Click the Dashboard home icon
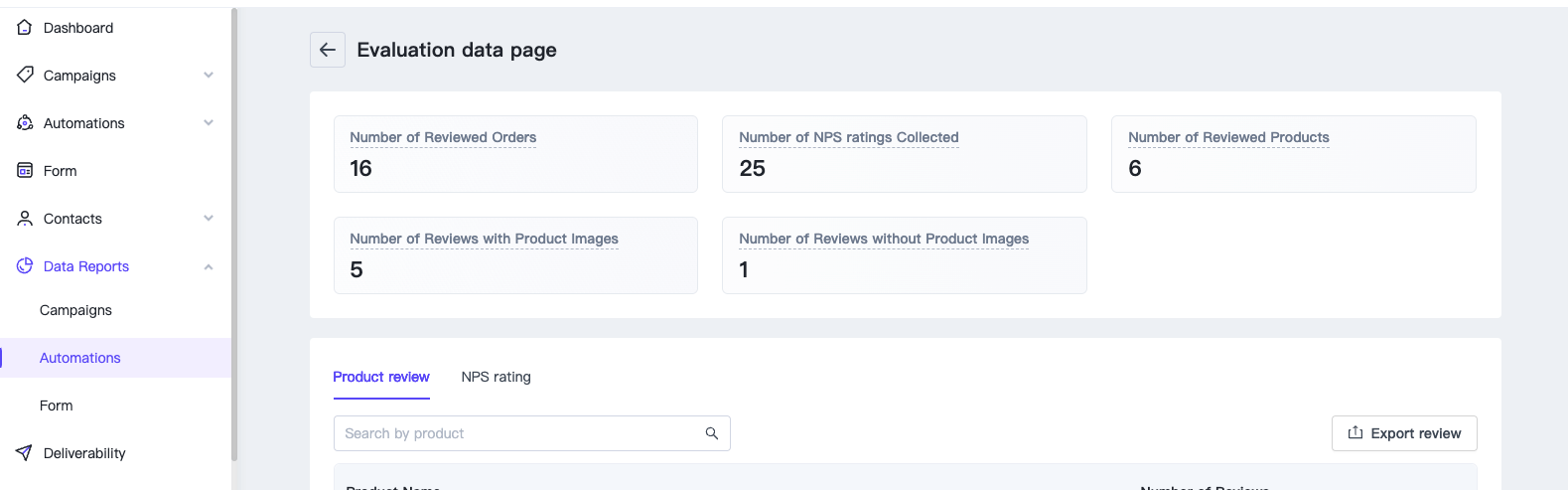 click(x=25, y=28)
